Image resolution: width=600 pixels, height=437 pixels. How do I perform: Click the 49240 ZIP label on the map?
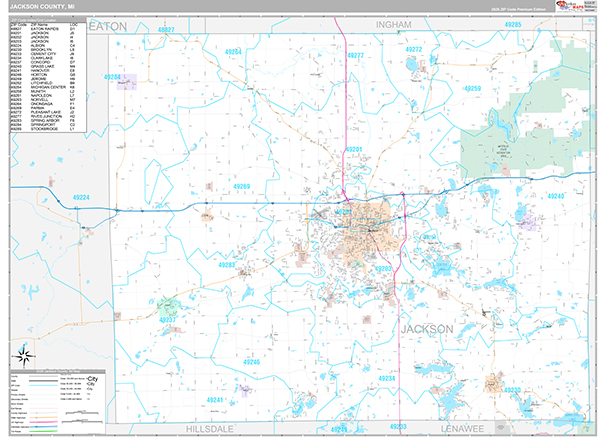tap(556, 196)
